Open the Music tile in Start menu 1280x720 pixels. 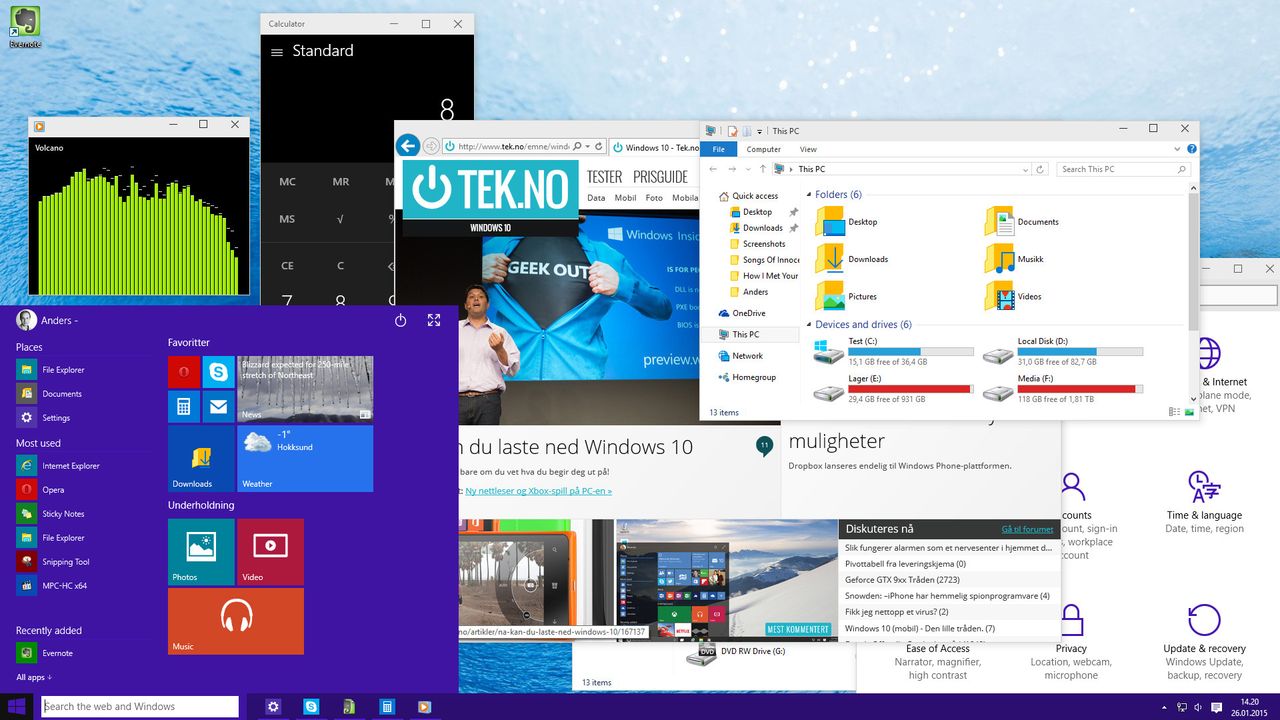click(236, 621)
